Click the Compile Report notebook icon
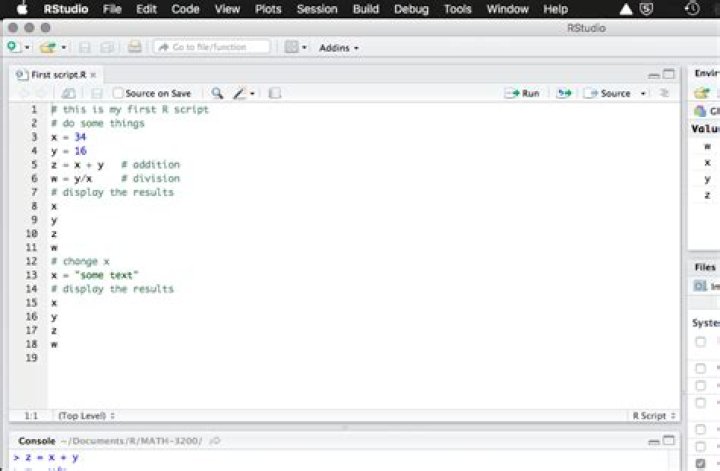The image size is (720, 471). 275,93
